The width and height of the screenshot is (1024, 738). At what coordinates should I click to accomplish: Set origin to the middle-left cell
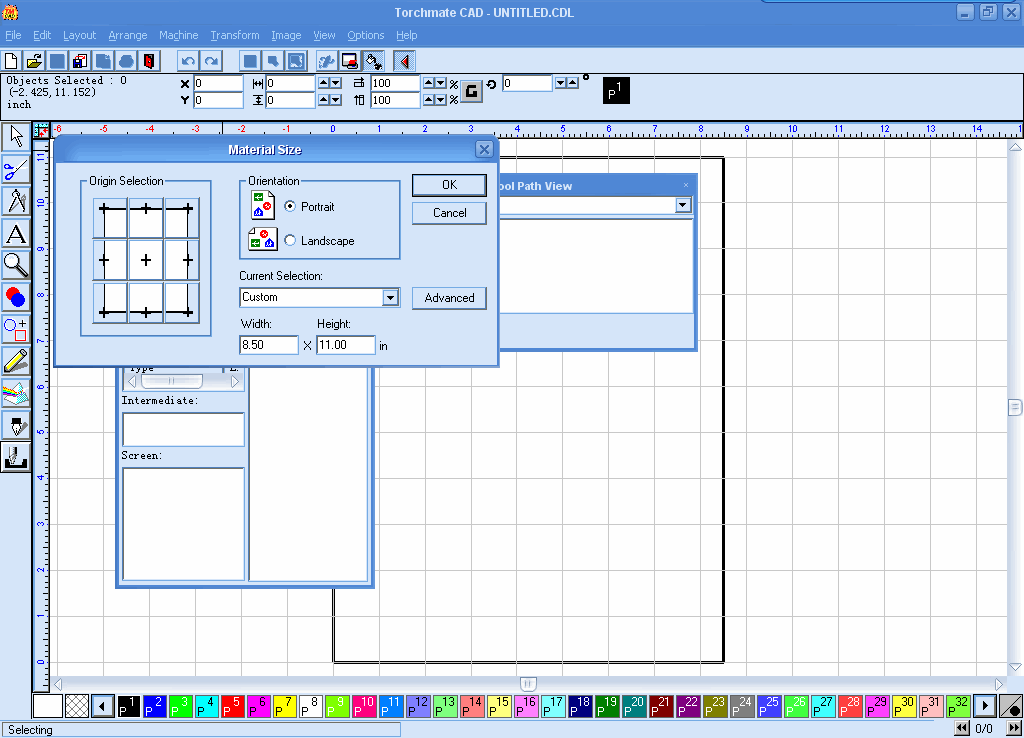[110, 260]
